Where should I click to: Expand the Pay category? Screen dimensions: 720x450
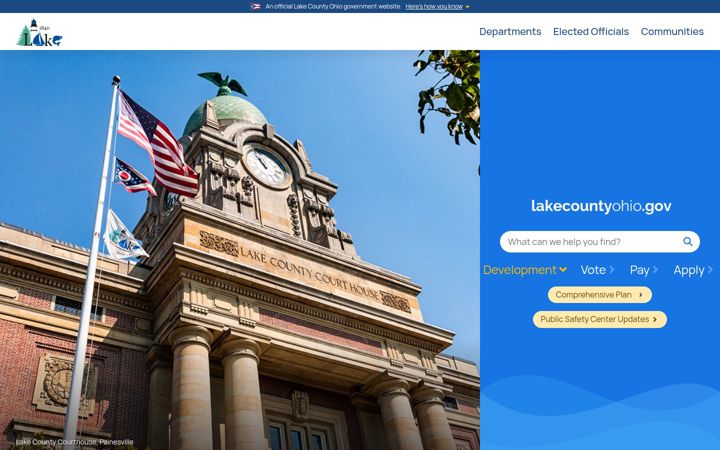pyautogui.click(x=644, y=270)
